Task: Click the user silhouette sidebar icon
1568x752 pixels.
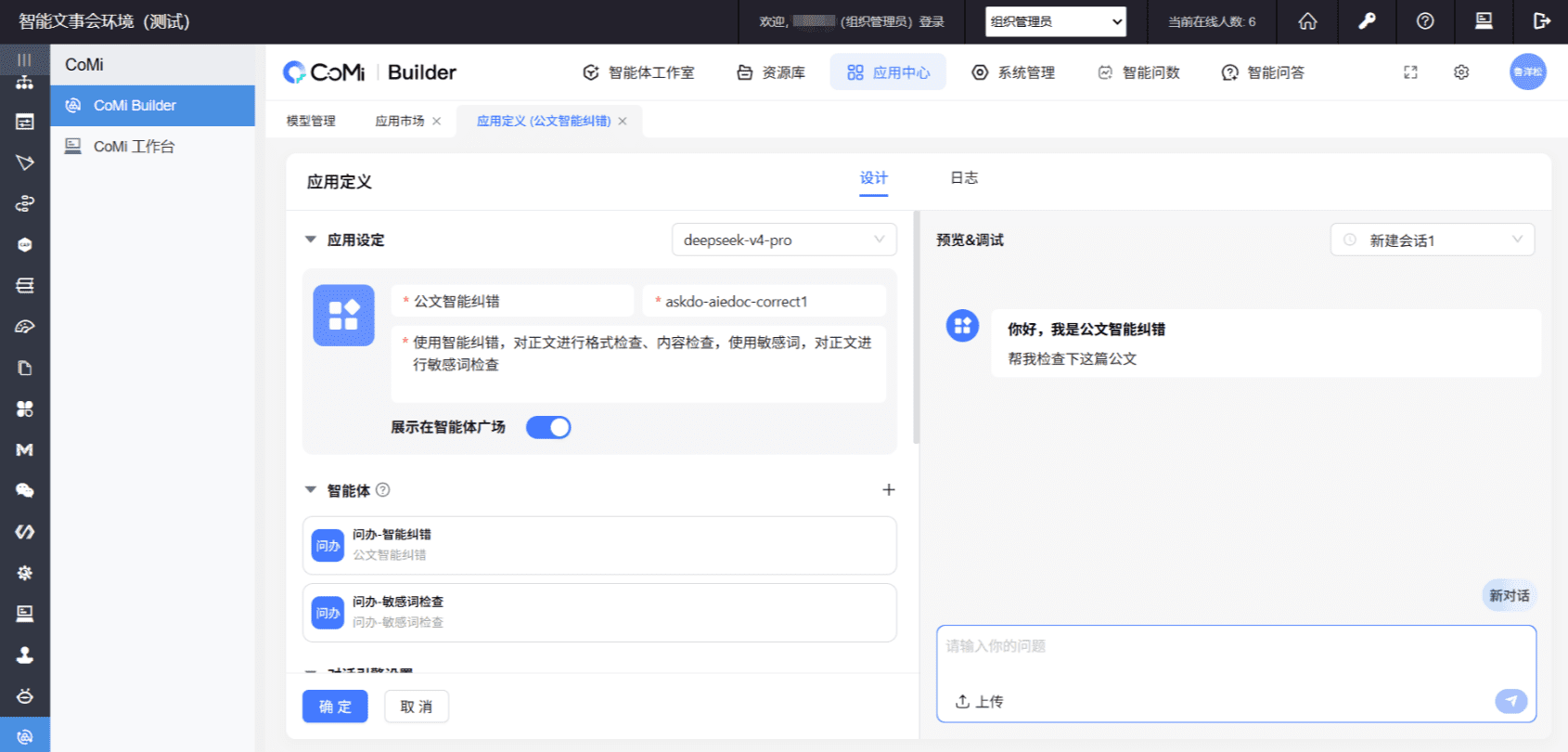Action: 24,655
